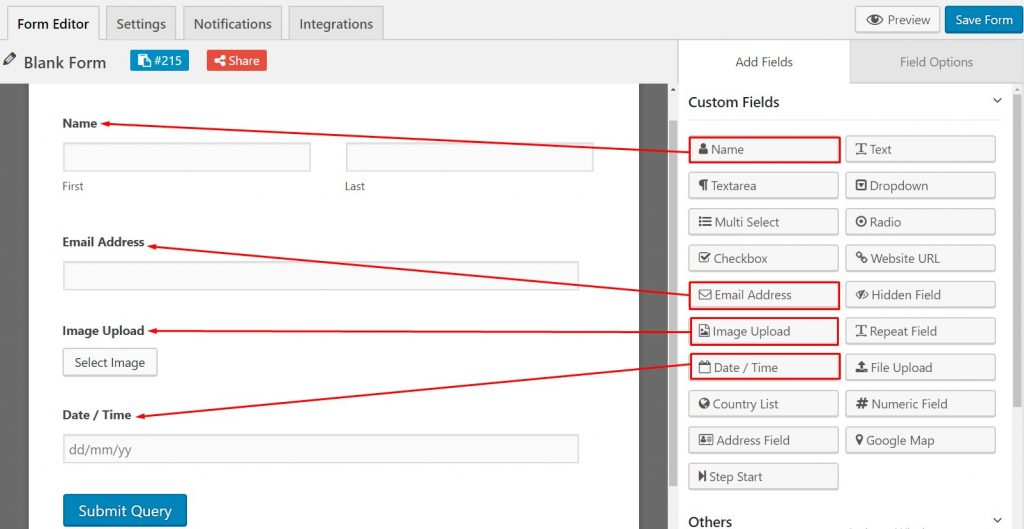Add a Checkbox field to form
1024x529 pixels.
(x=763, y=258)
